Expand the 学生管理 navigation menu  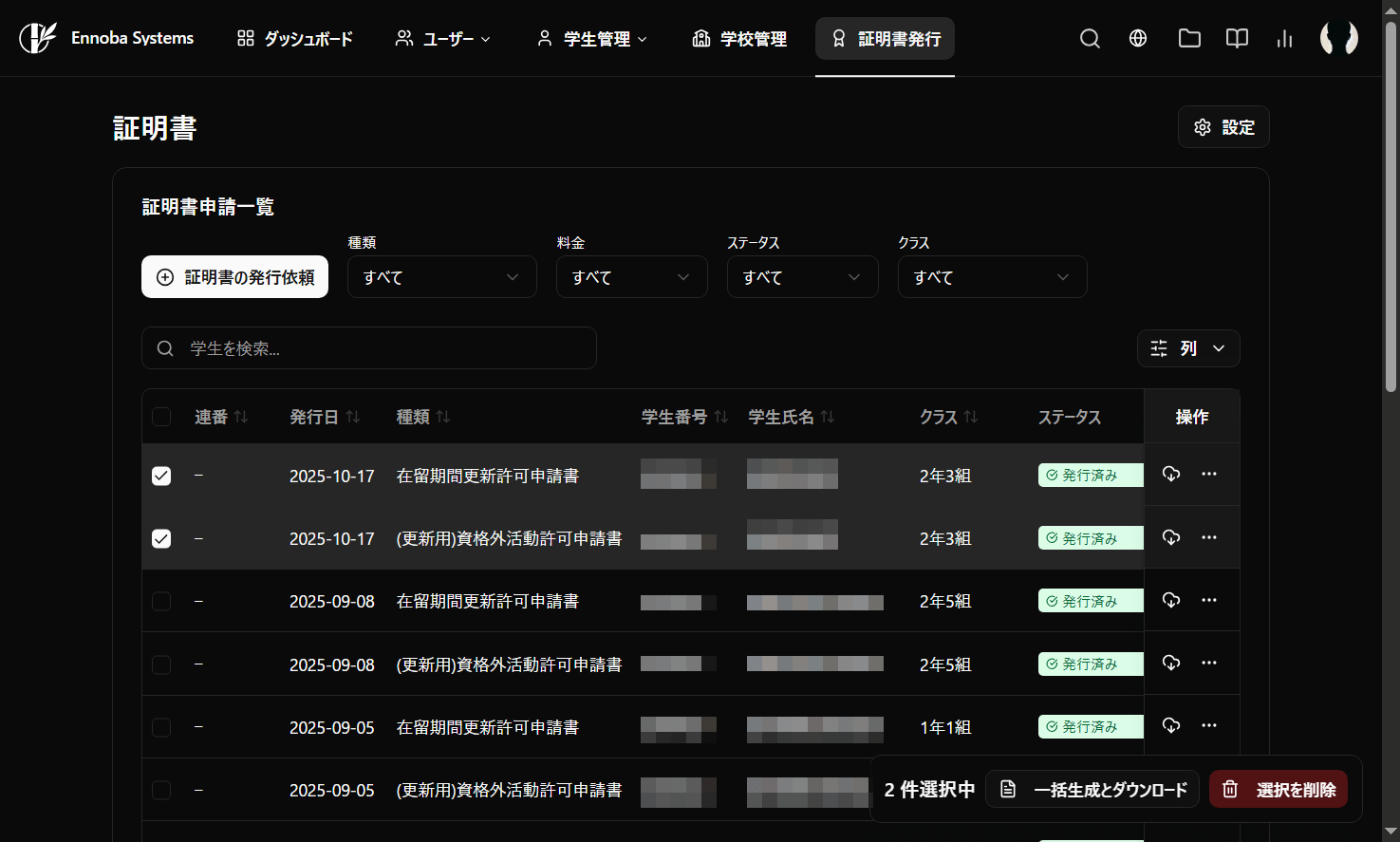(x=592, y=39)
